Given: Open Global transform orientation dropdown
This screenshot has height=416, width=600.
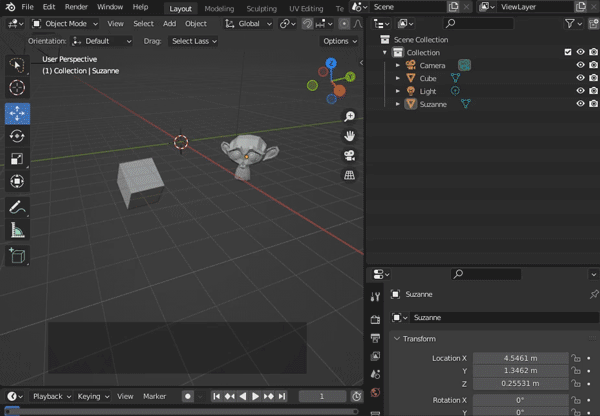Looking at the screenshot, I should click(x=248, y=24).
